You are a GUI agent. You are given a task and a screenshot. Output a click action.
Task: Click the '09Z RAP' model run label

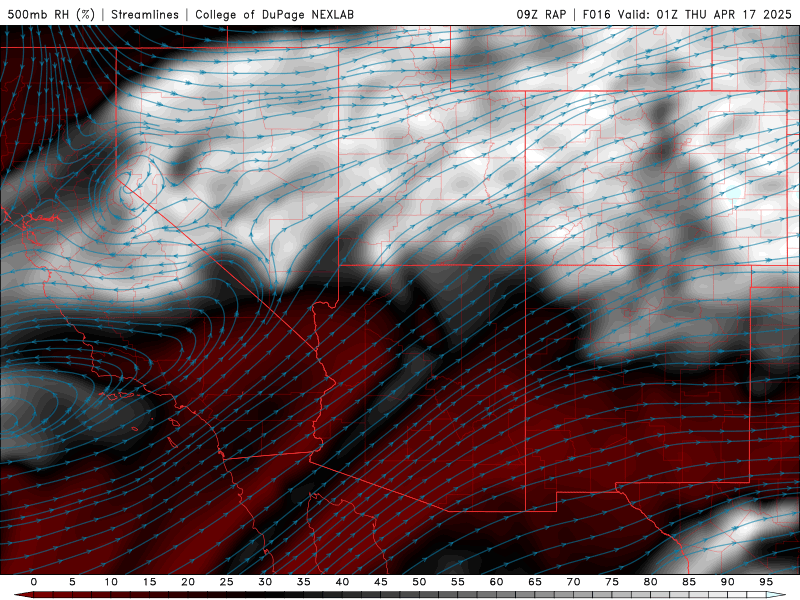[x=541, y=14]
